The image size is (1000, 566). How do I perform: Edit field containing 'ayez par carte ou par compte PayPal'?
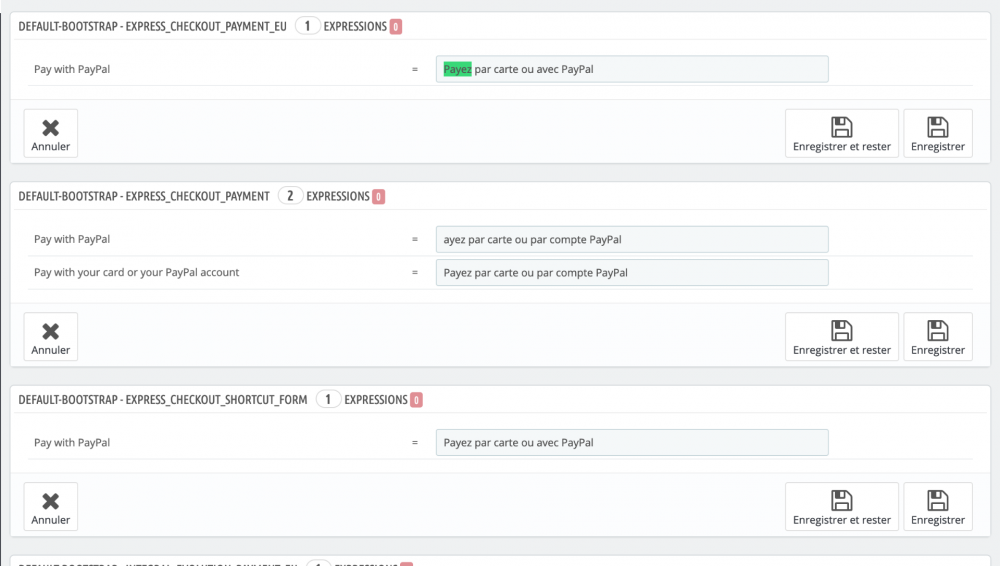(632, 239)
